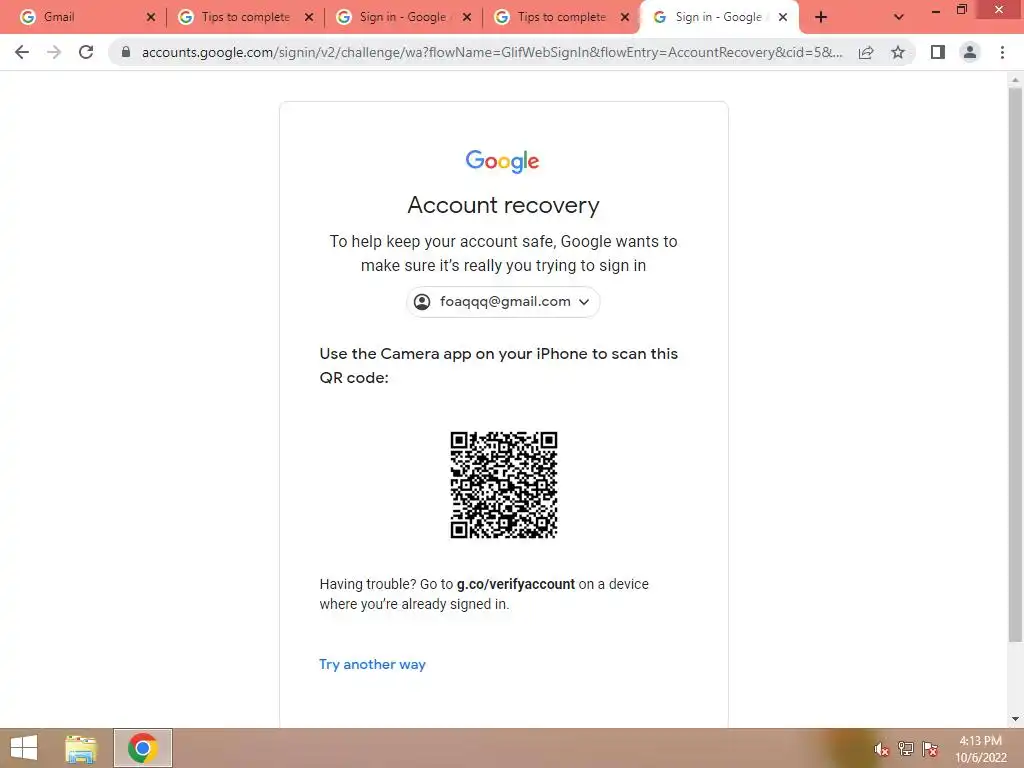
Task: Share this page via share icon
Action: click(866, 52)
